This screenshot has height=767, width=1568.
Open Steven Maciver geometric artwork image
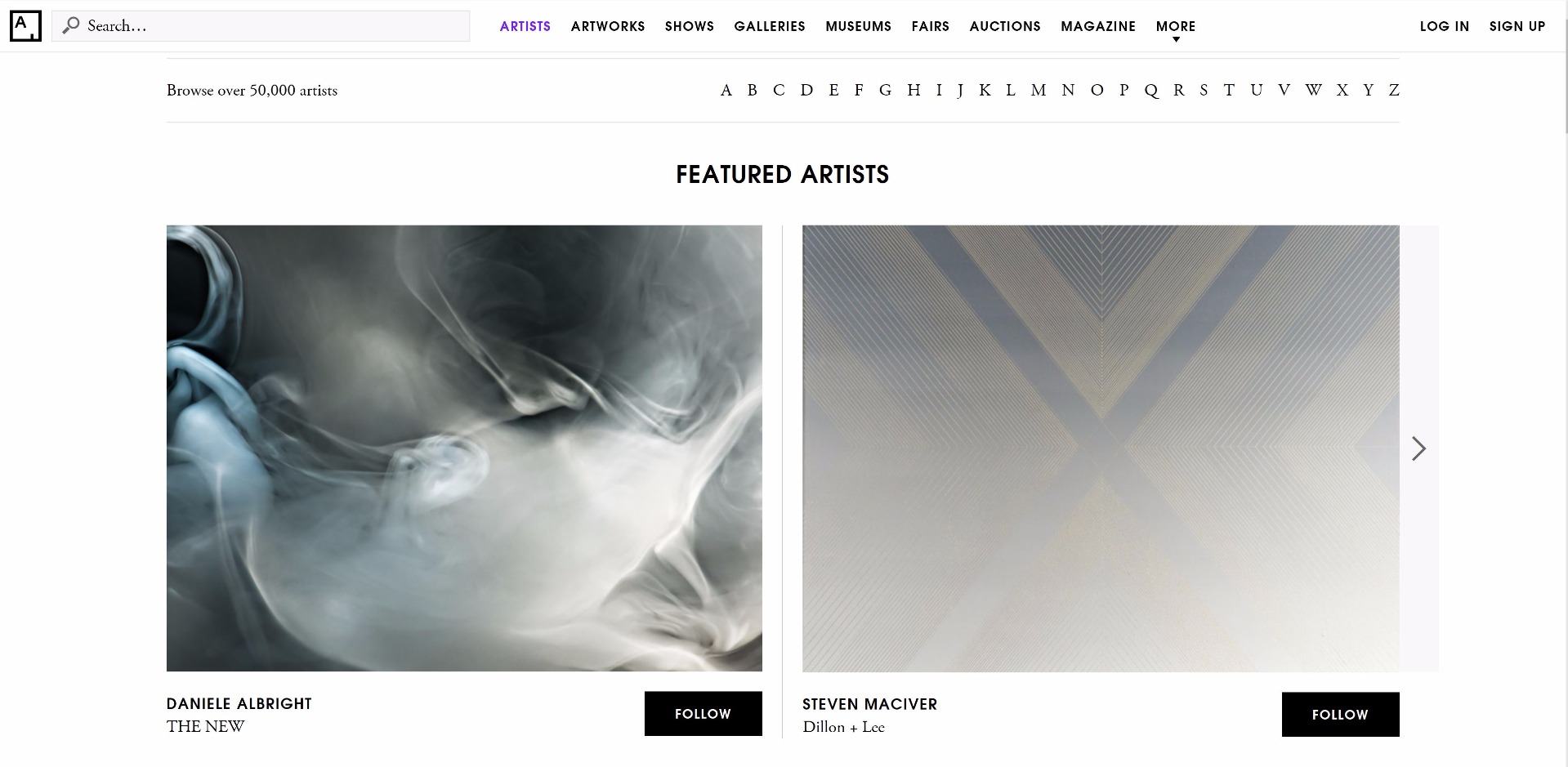pyautogui.click(x=1101, y=448)
